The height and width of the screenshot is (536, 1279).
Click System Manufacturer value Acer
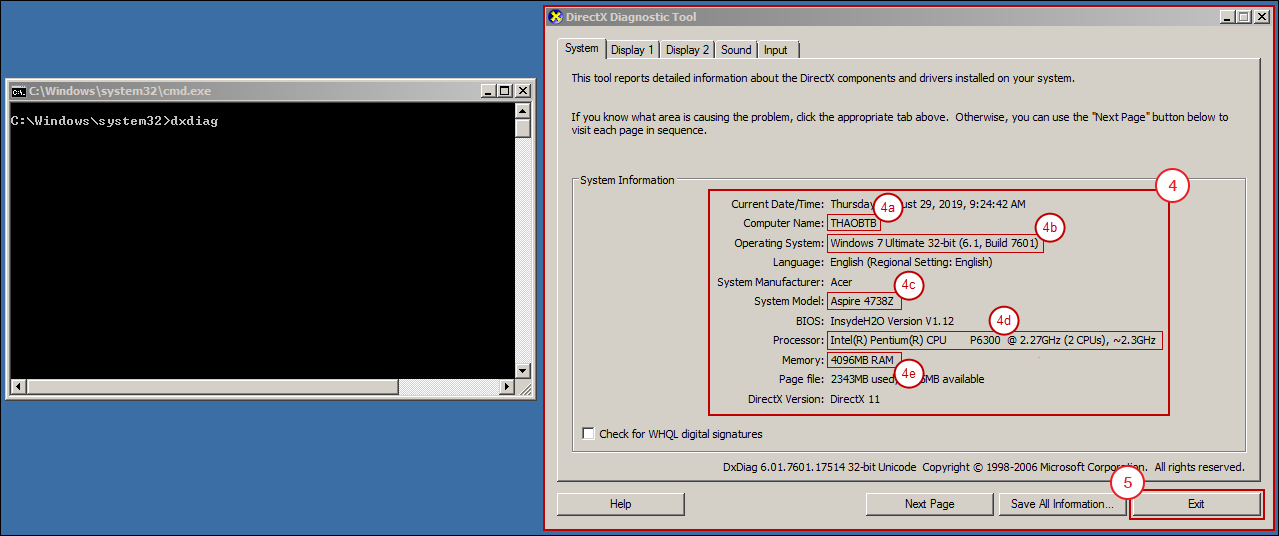(x=841, y=282)
